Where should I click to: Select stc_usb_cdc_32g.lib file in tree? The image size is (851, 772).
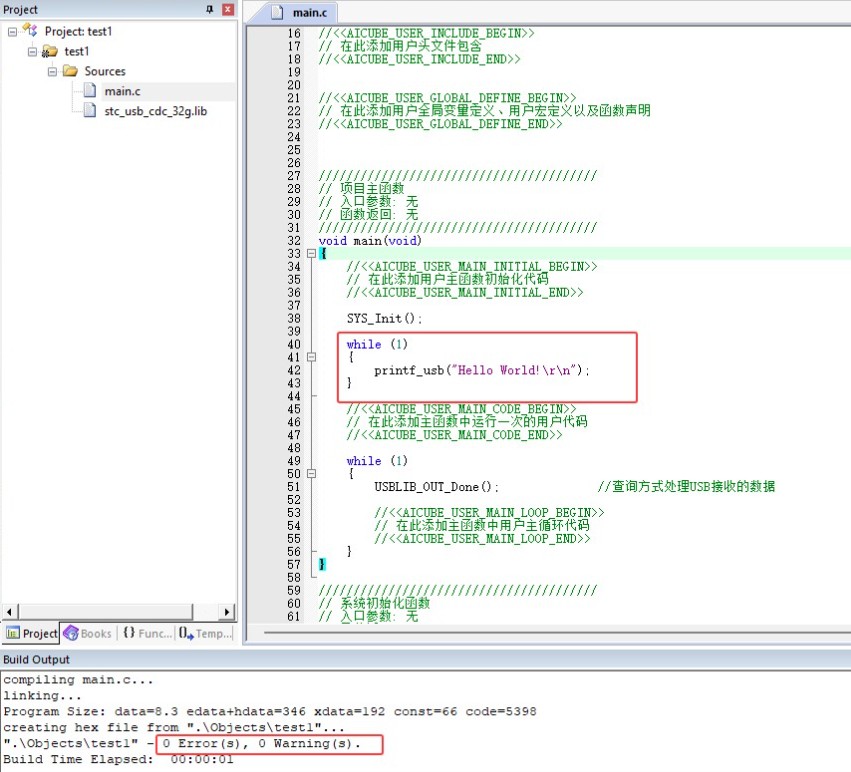pos(155,111)
